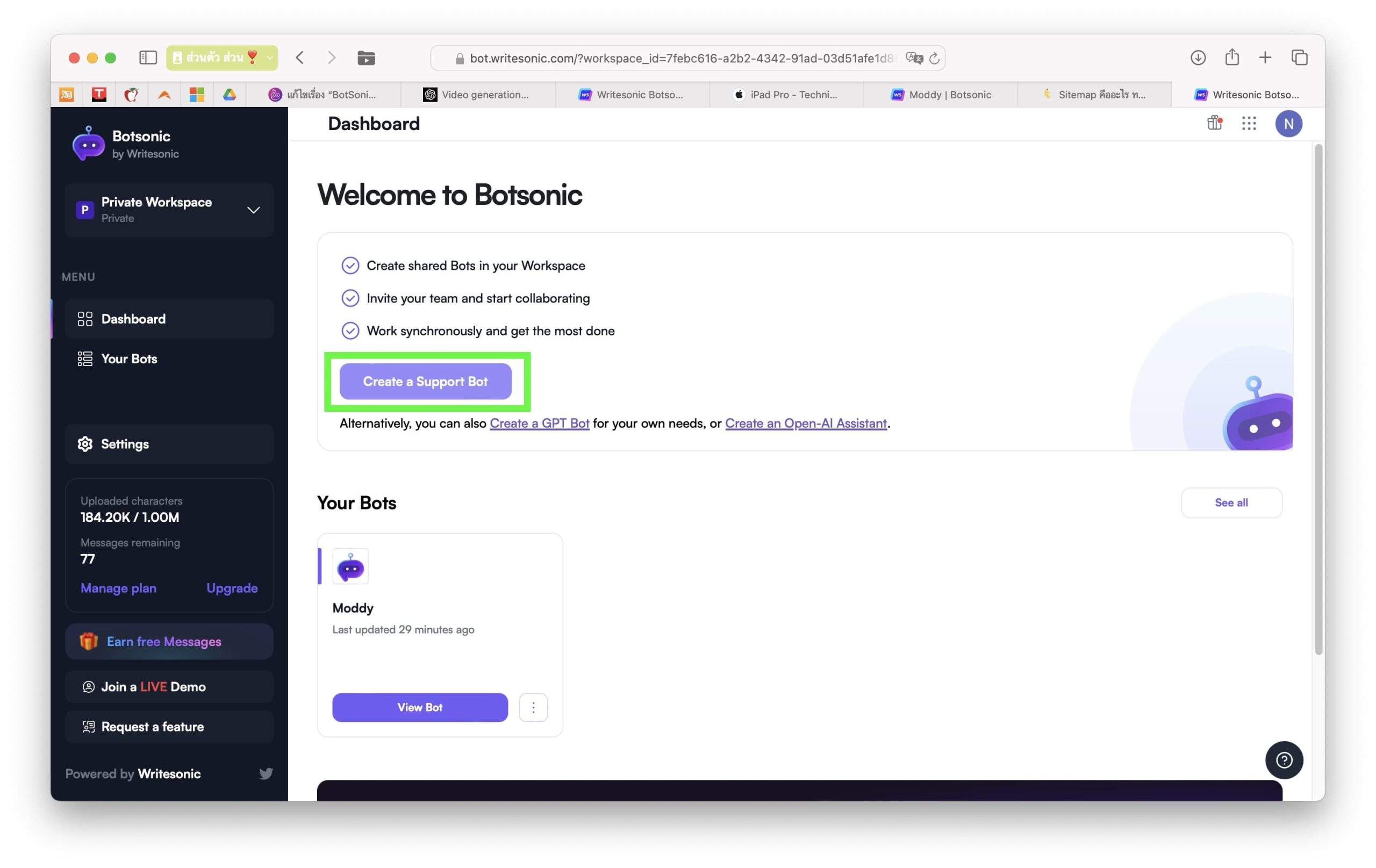Click the page reload icon
This screenshot has height=868, width=1376.
pyautogui.click(x=934, y=58)
